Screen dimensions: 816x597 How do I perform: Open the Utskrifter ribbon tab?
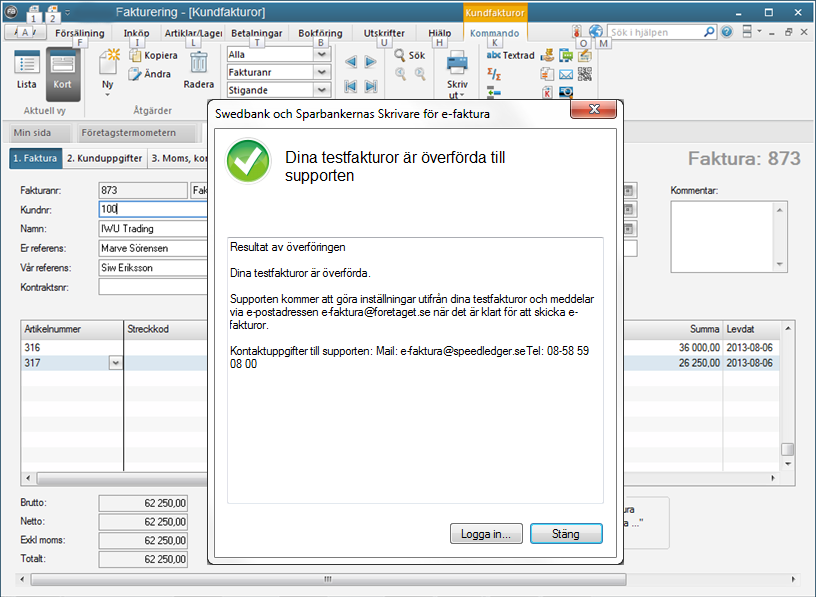384,33
